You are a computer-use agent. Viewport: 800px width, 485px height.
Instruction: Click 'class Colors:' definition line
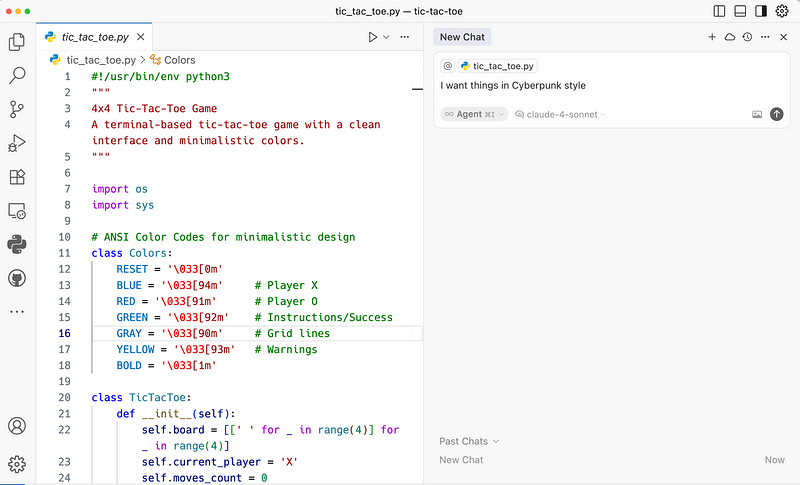coord(132,253)
